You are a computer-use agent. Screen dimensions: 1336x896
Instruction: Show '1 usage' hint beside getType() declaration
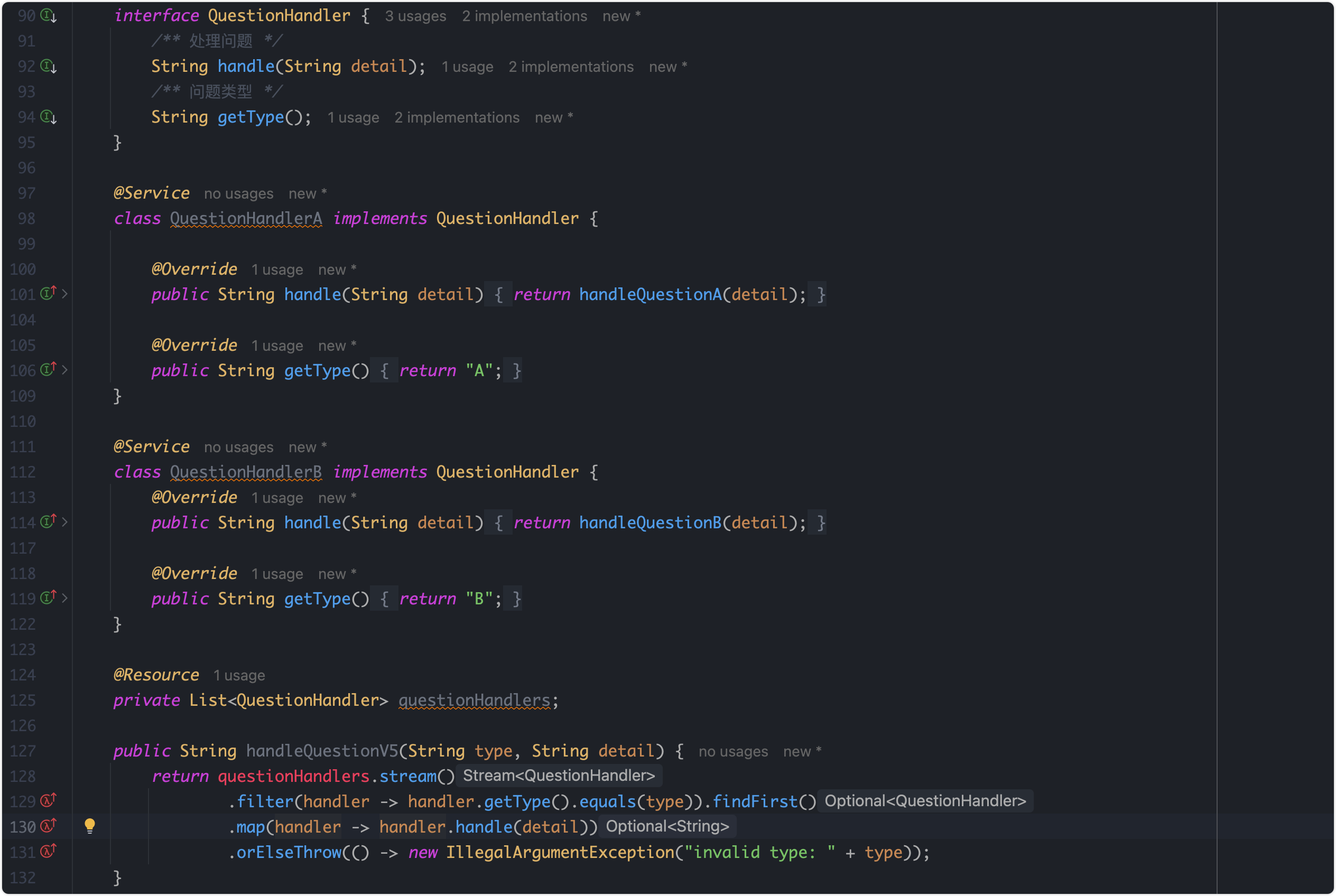click(x=352, y=118)
